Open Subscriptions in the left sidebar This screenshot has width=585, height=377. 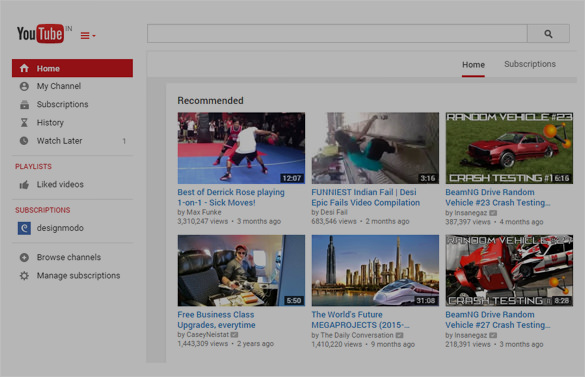(x=62, y=104)
